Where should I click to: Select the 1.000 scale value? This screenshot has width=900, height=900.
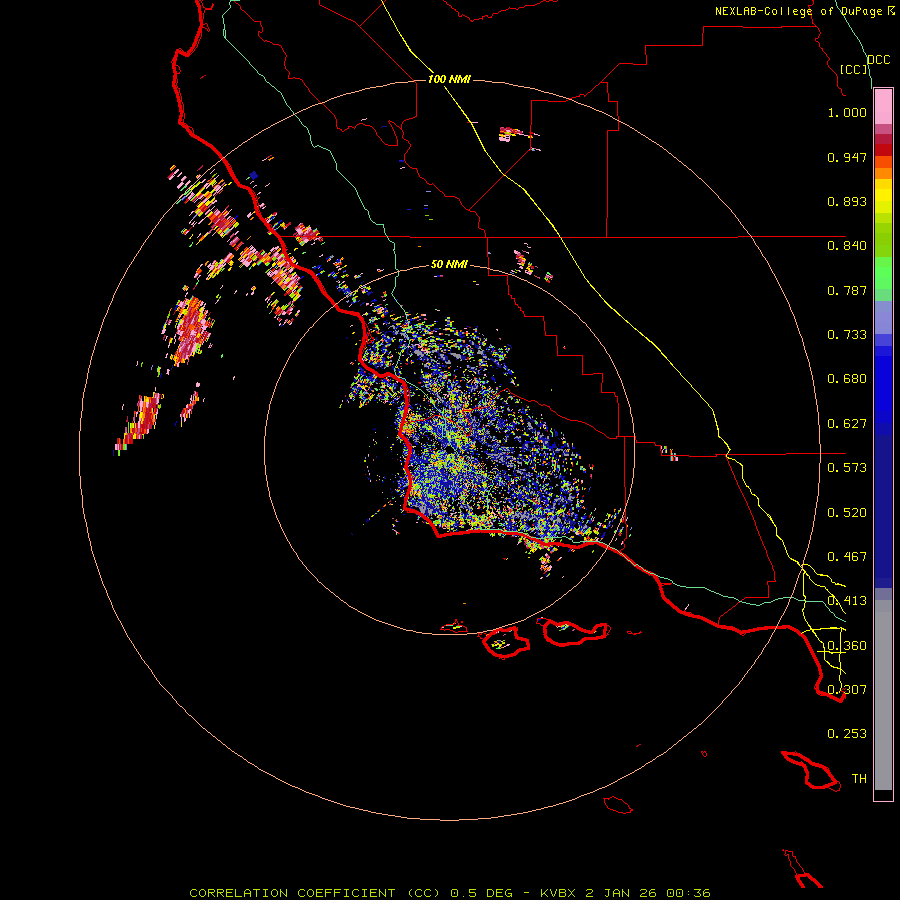coord(847,112)
